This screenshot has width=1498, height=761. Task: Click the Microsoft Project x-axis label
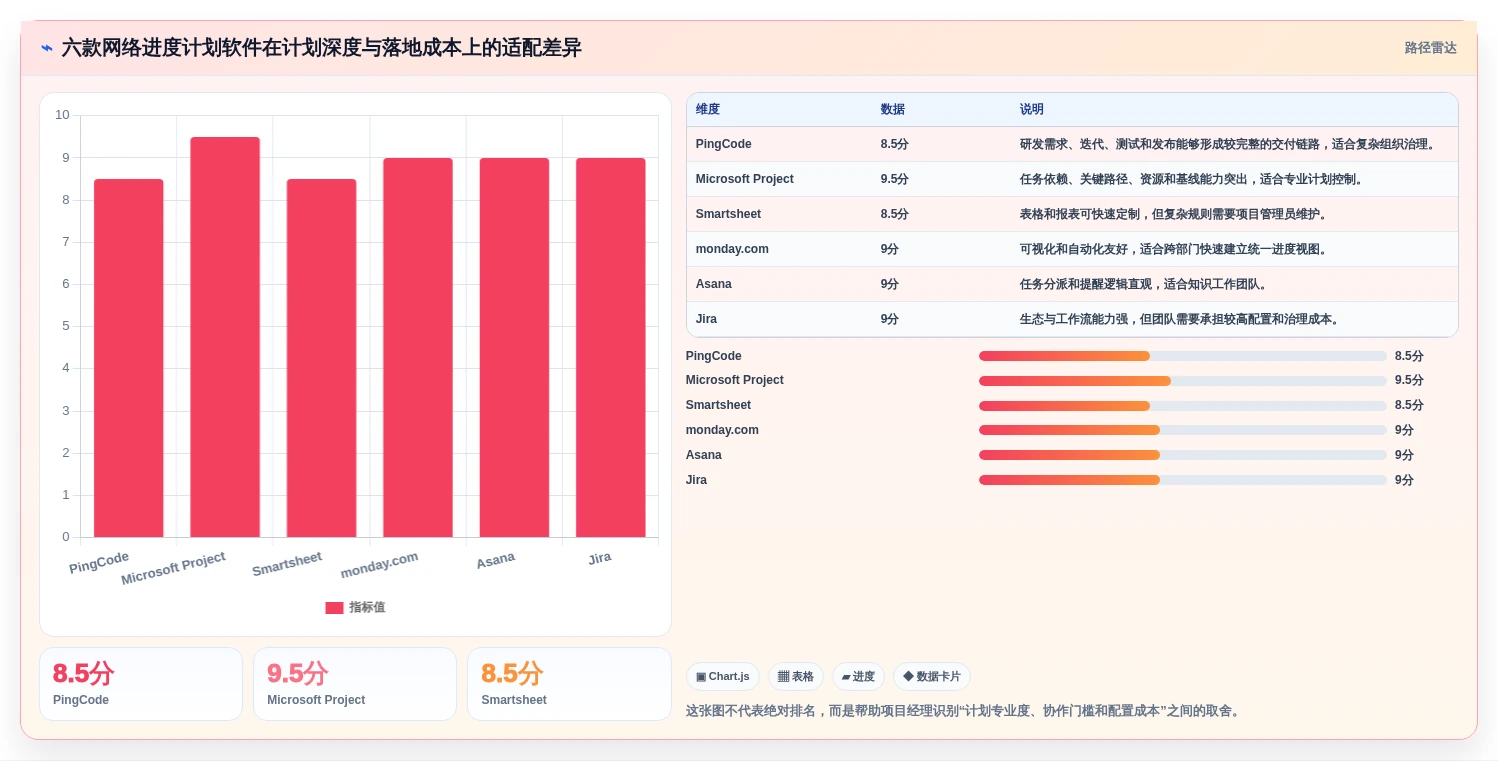pos(173,568)
